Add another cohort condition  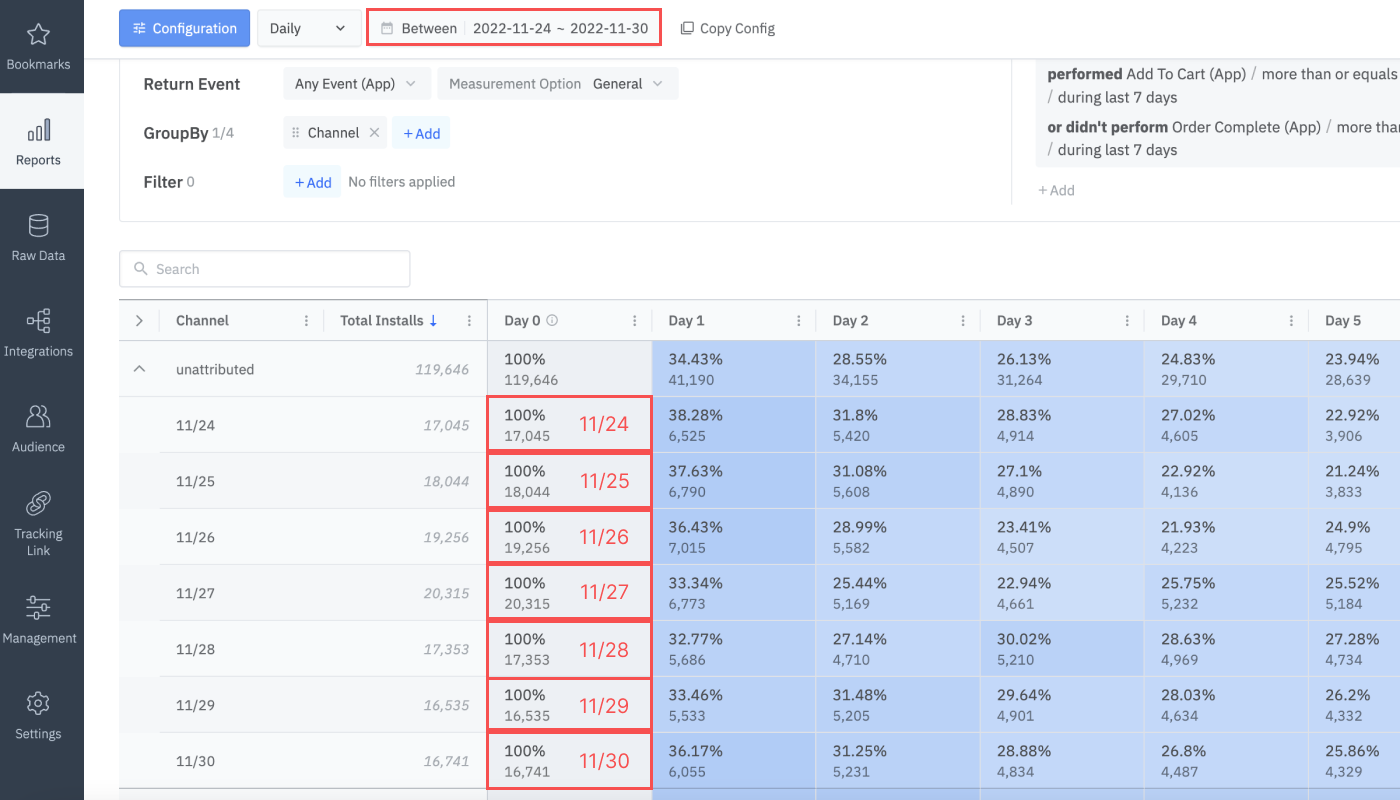[x=1056, y=190]
